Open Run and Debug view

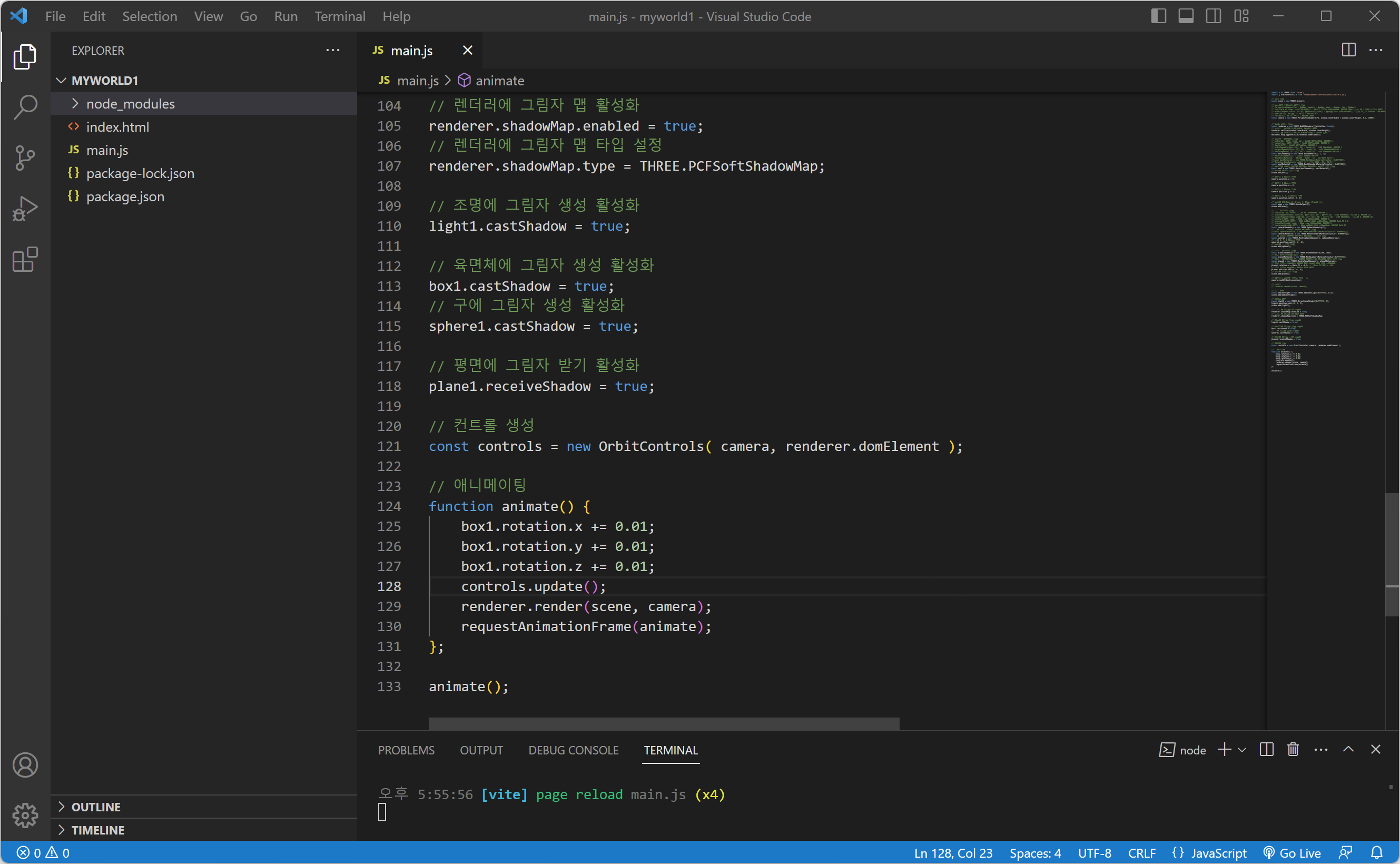point(25,209)
